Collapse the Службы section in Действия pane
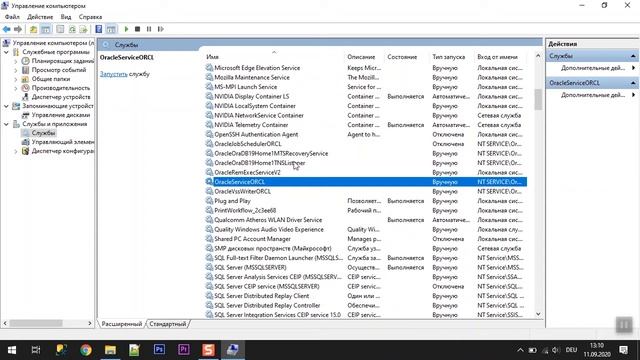The height and width of the screenshot is (360, 640). pos(633,56)
